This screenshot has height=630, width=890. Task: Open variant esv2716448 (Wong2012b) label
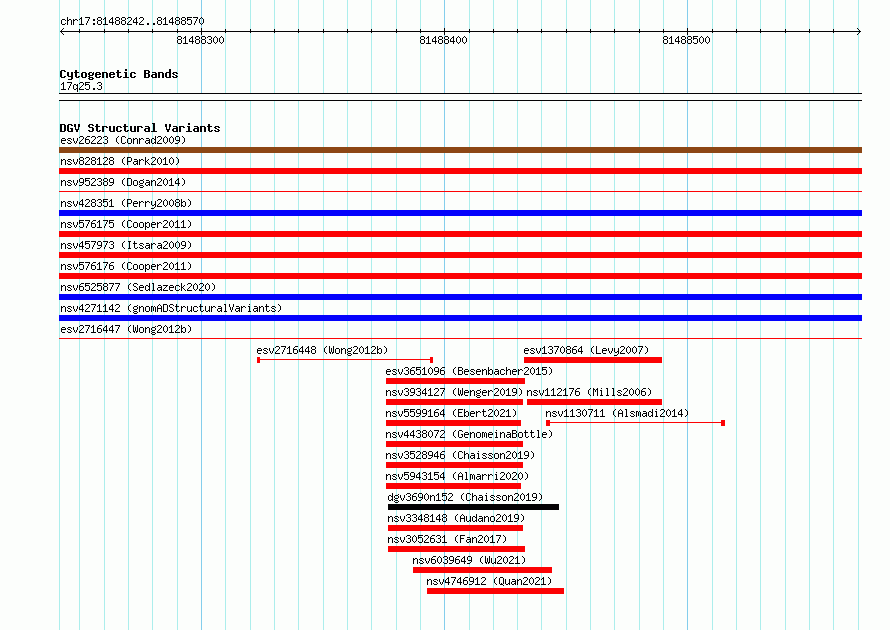pos(322,350)
